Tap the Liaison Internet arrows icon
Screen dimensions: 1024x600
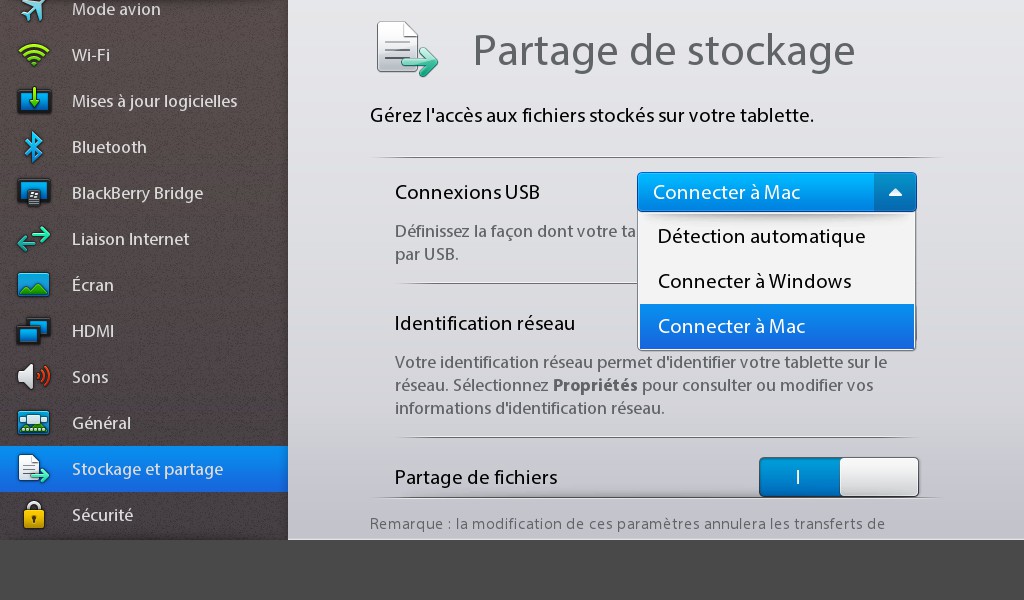[x=33, y=239]
